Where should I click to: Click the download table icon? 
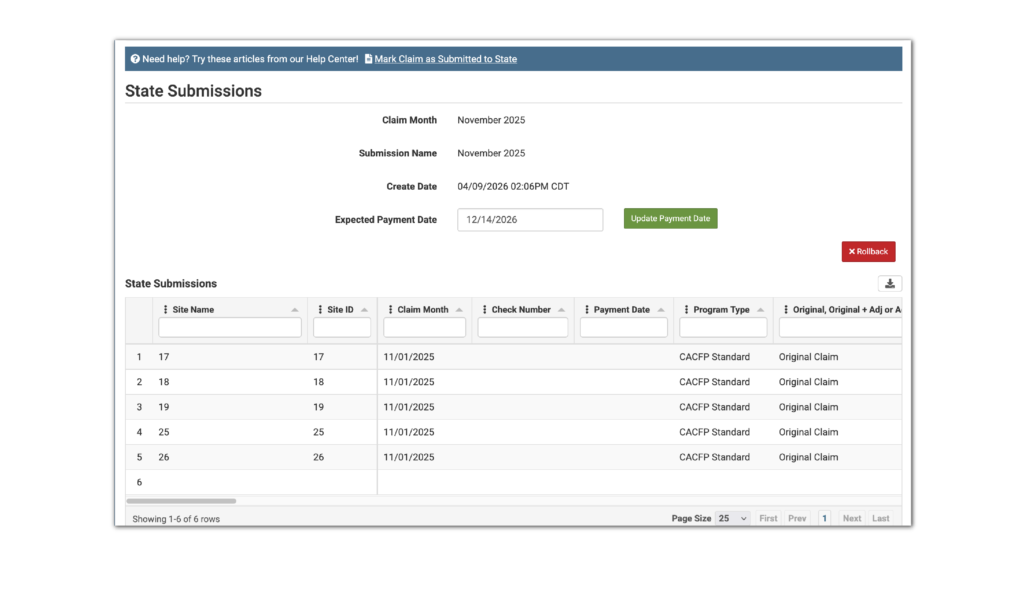point(889,283)
